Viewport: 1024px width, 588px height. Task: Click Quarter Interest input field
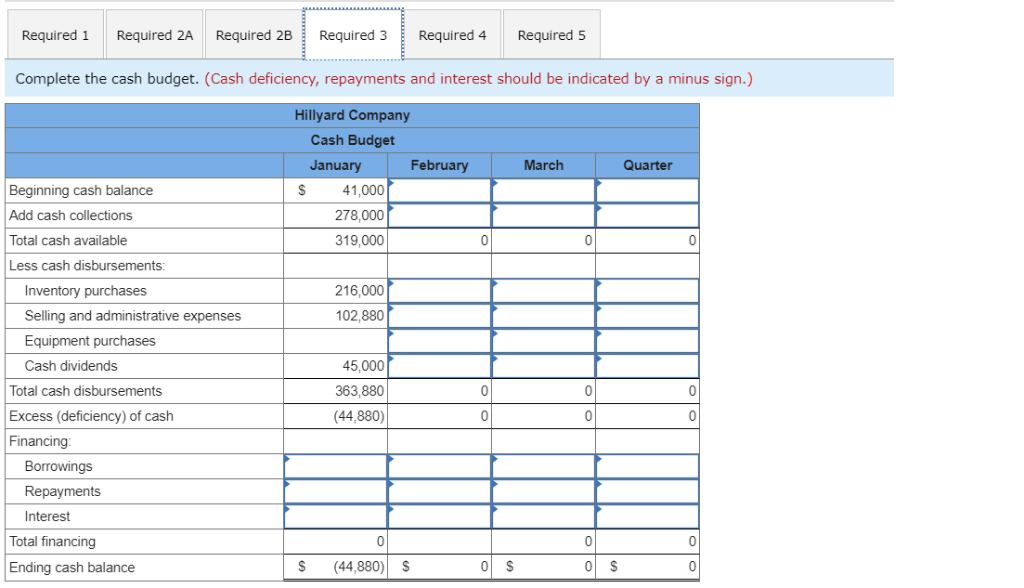pyautogui.click(x=648, y=516)
